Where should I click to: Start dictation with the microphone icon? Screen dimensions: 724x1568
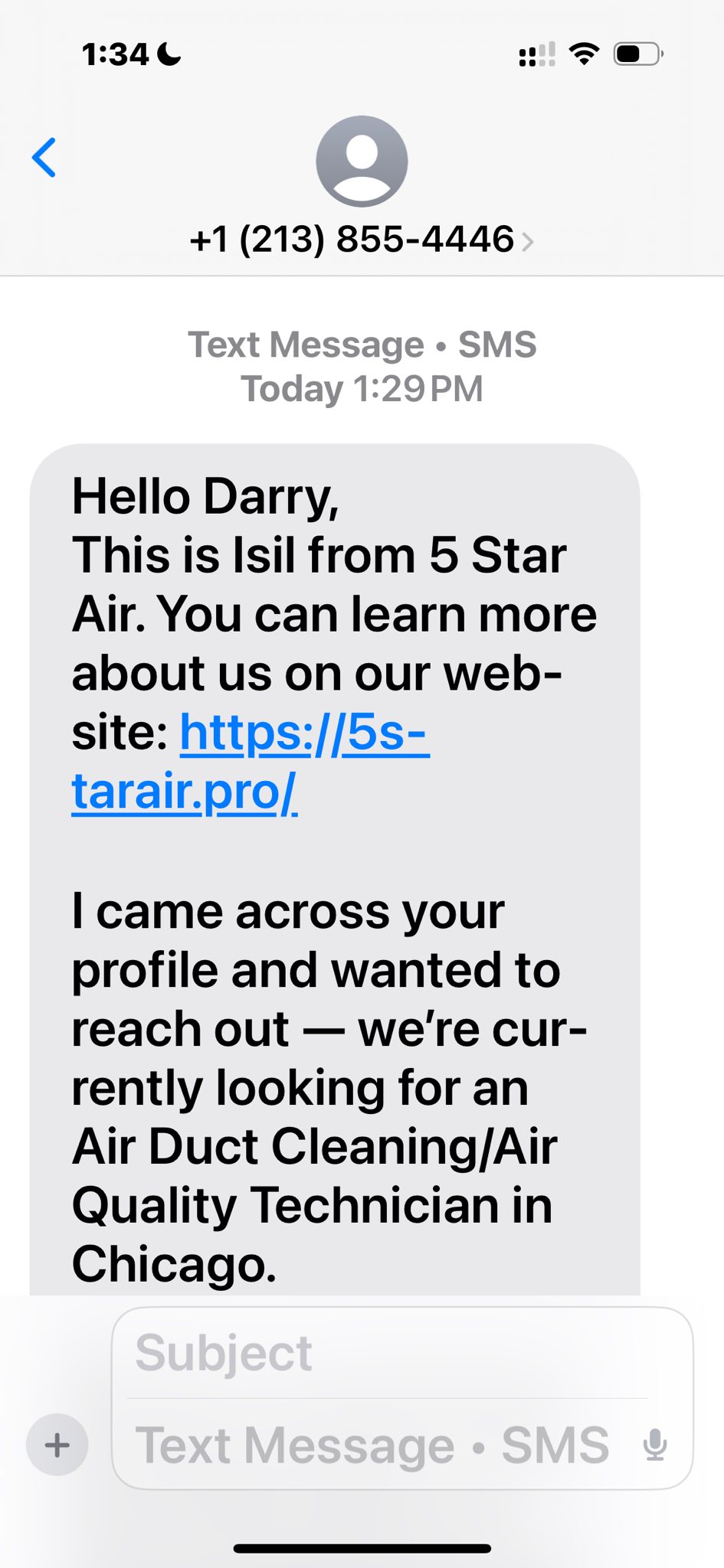(x=654, y=1445)
